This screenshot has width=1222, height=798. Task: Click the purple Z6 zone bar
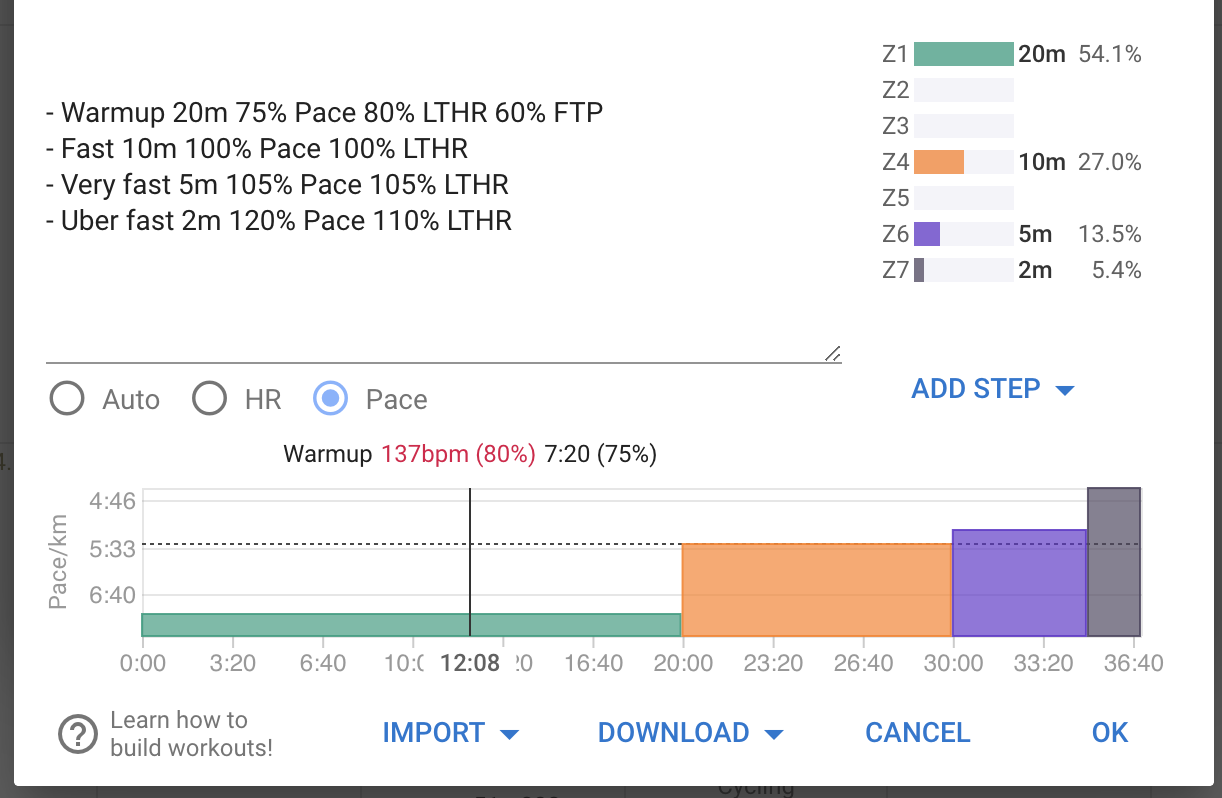click(x=927, y=234)
